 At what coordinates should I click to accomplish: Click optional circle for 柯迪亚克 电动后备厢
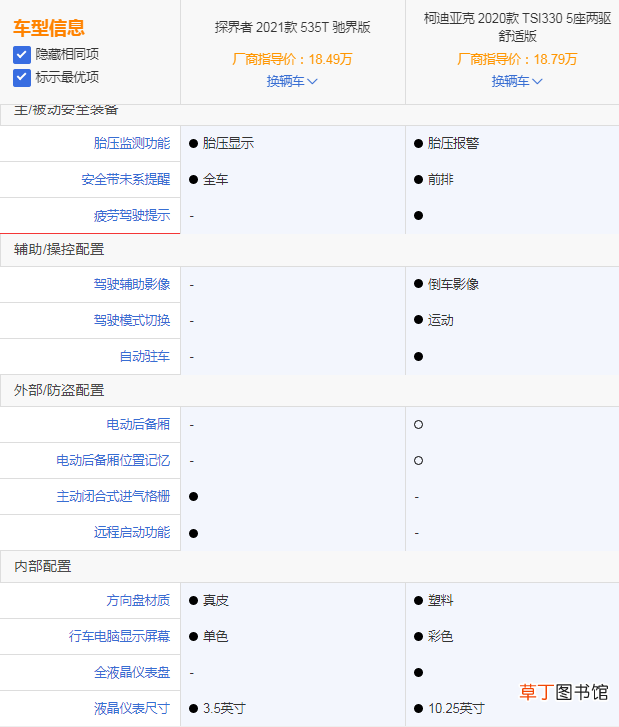coord(418,425)
